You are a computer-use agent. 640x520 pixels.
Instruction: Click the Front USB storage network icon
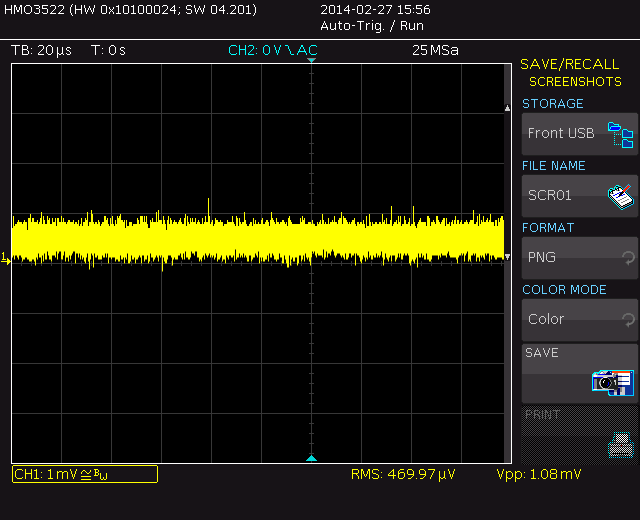point(621,133)
